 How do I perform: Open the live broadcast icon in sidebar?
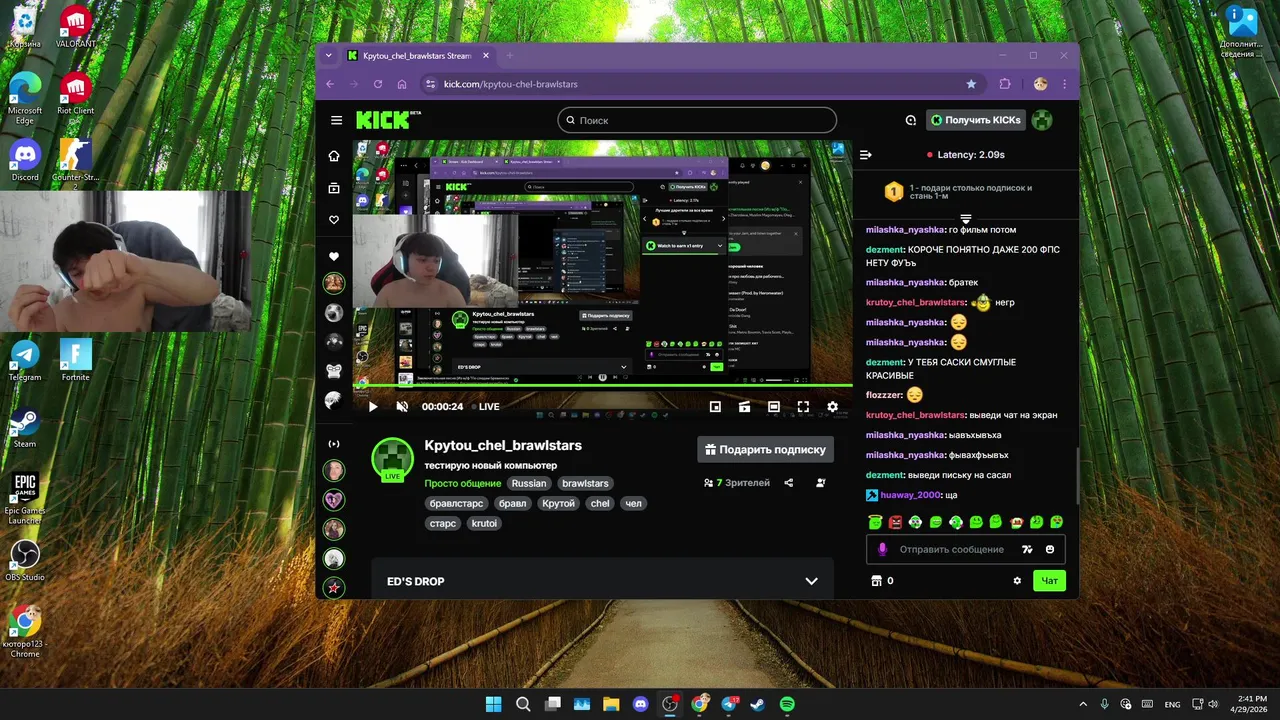[x=334, y=444]
